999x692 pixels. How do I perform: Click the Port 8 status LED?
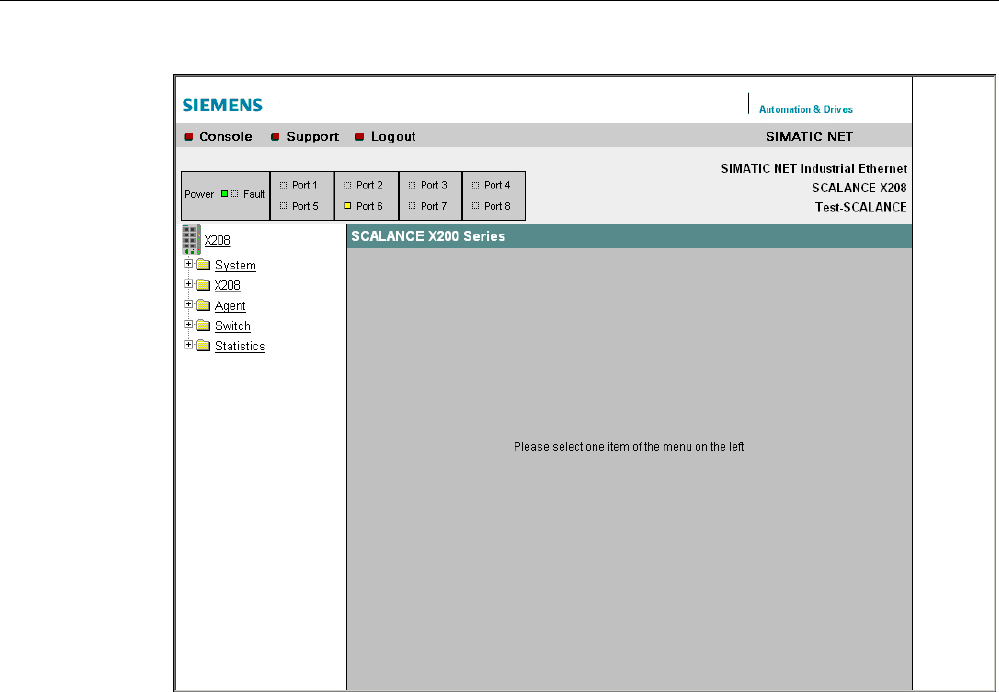475,206
